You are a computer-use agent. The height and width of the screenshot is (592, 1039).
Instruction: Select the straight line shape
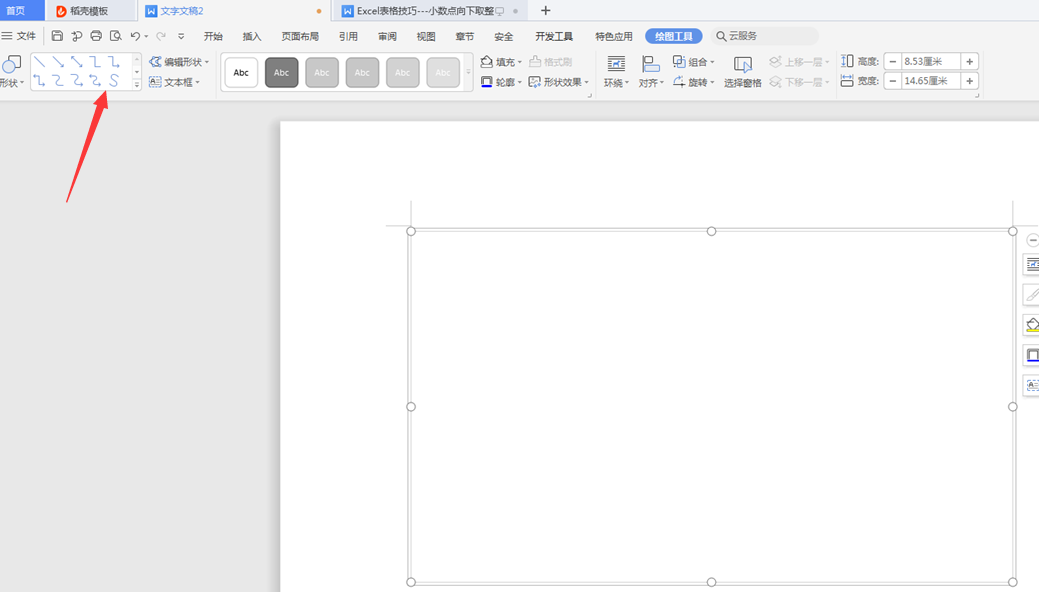click(40, 62)
